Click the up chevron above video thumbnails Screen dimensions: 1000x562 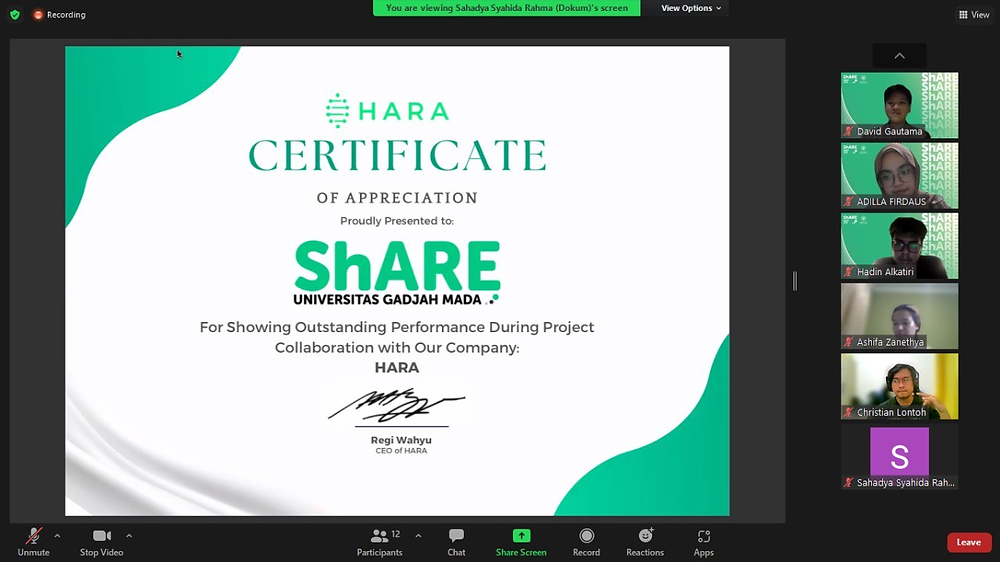[899, 55]
